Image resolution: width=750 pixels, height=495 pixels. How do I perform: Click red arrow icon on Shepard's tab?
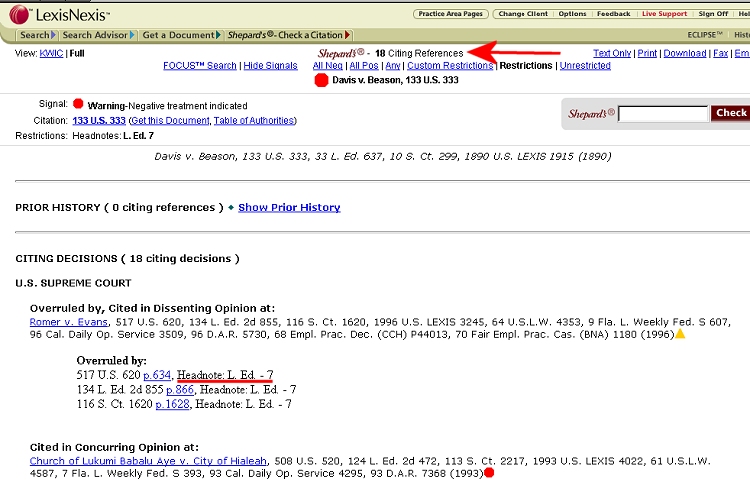[348, 35]
